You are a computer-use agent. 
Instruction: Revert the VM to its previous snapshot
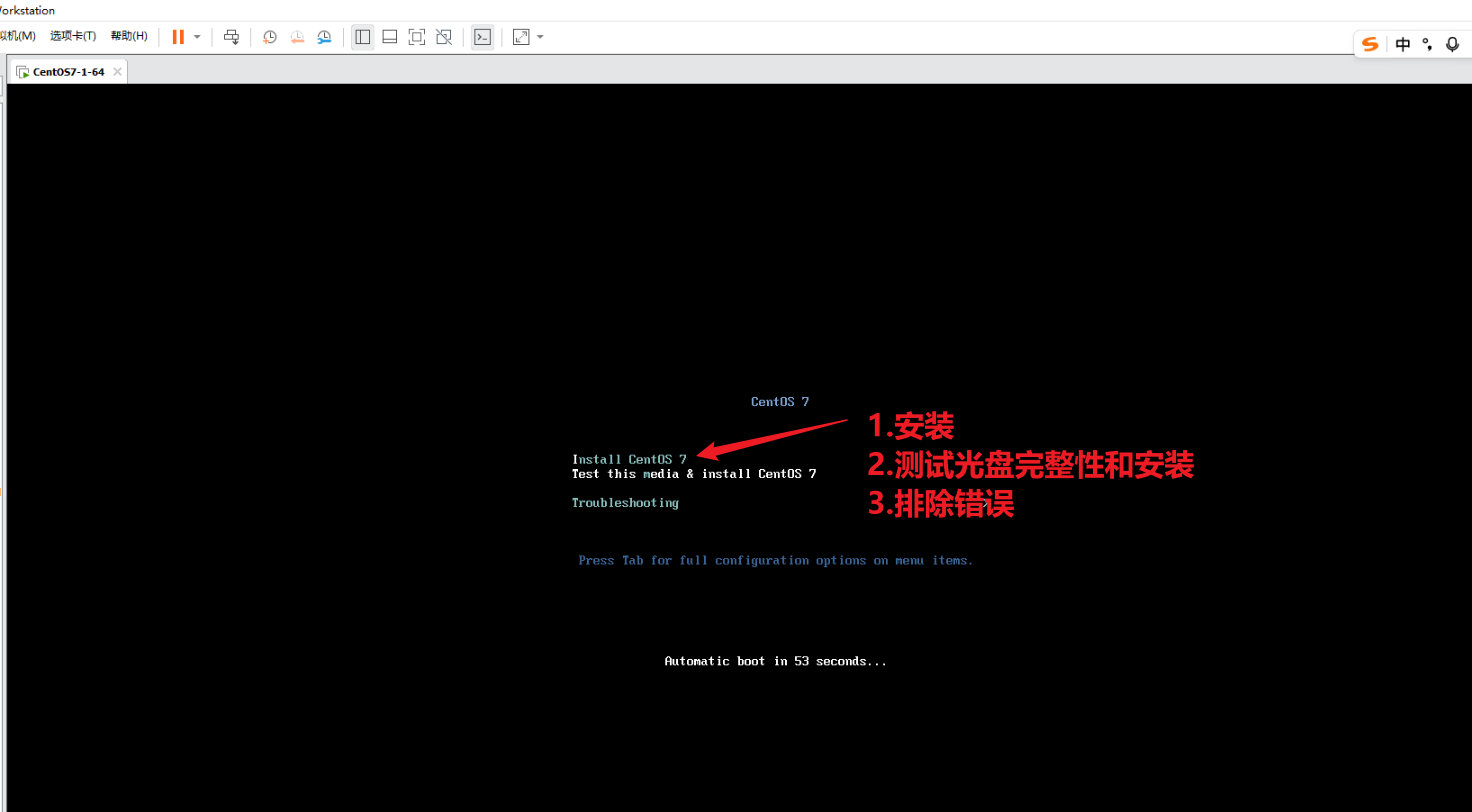pos(297,37)
